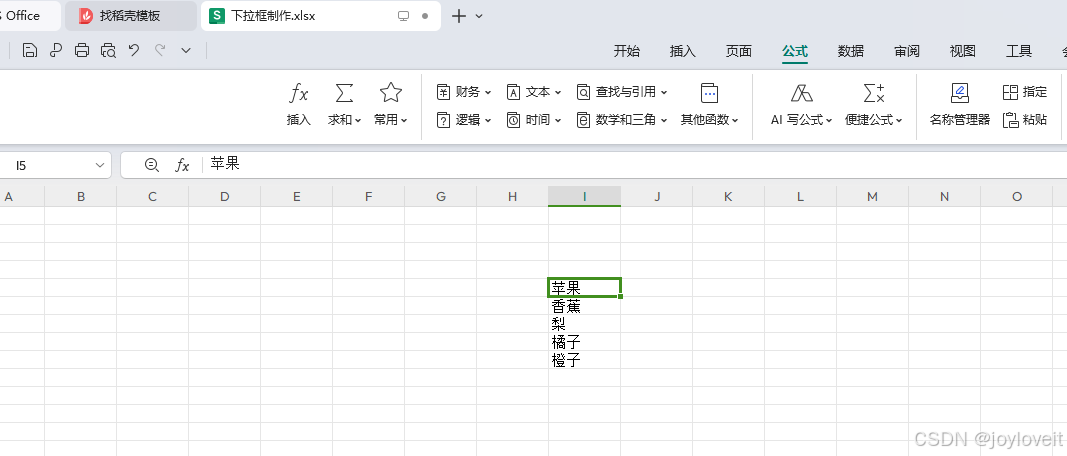Click the monitor icon on document tab
This screenshot has height=456, width=1067.
pos(404,16)
